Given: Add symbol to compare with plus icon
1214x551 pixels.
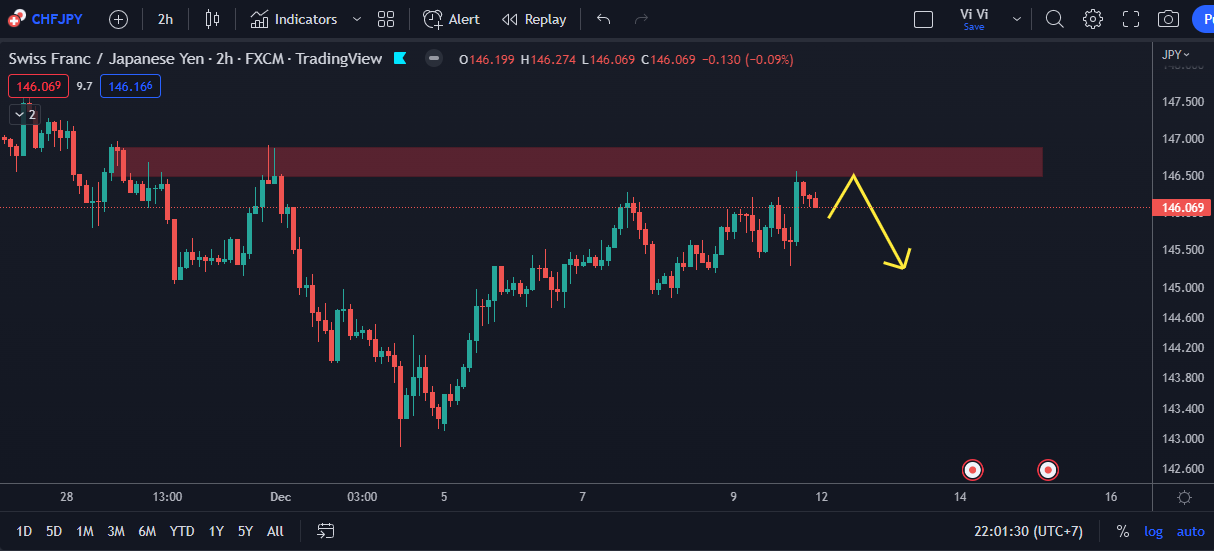Looking at the screenshot, I should (x=118, y=19).
